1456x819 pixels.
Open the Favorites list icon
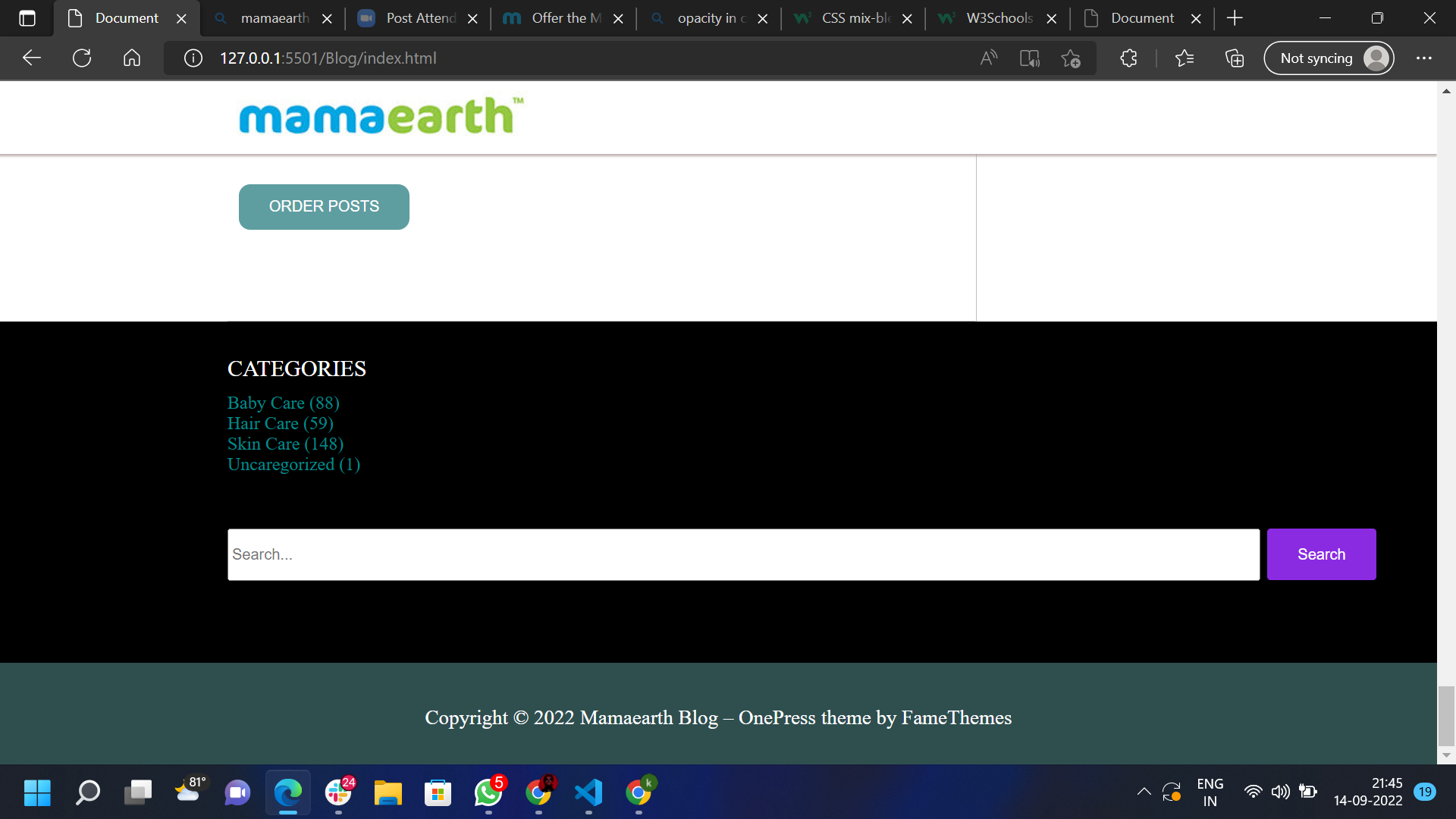[x=1185, y=58]
